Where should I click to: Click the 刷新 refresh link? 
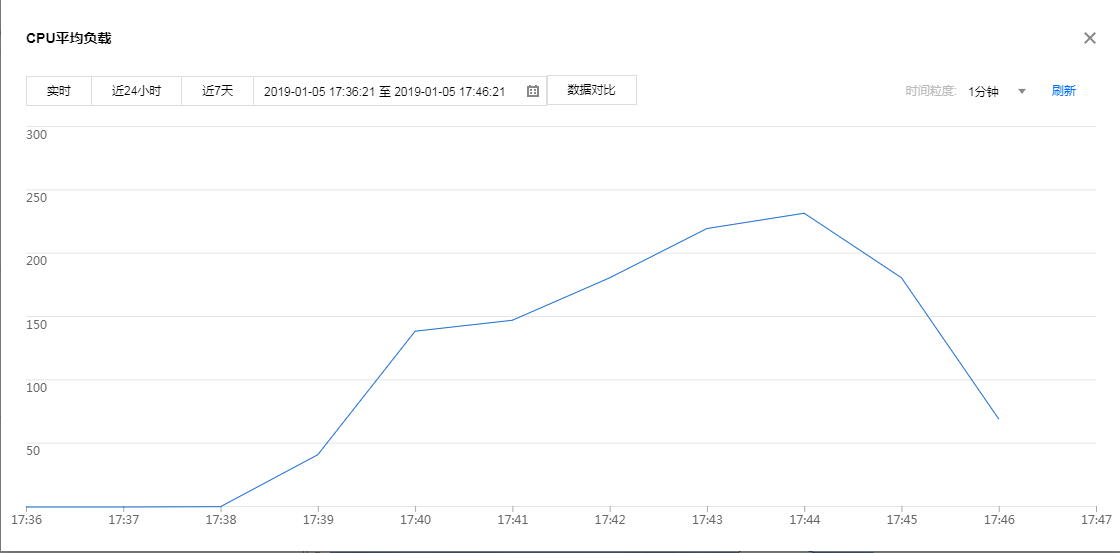(1063, 91)
